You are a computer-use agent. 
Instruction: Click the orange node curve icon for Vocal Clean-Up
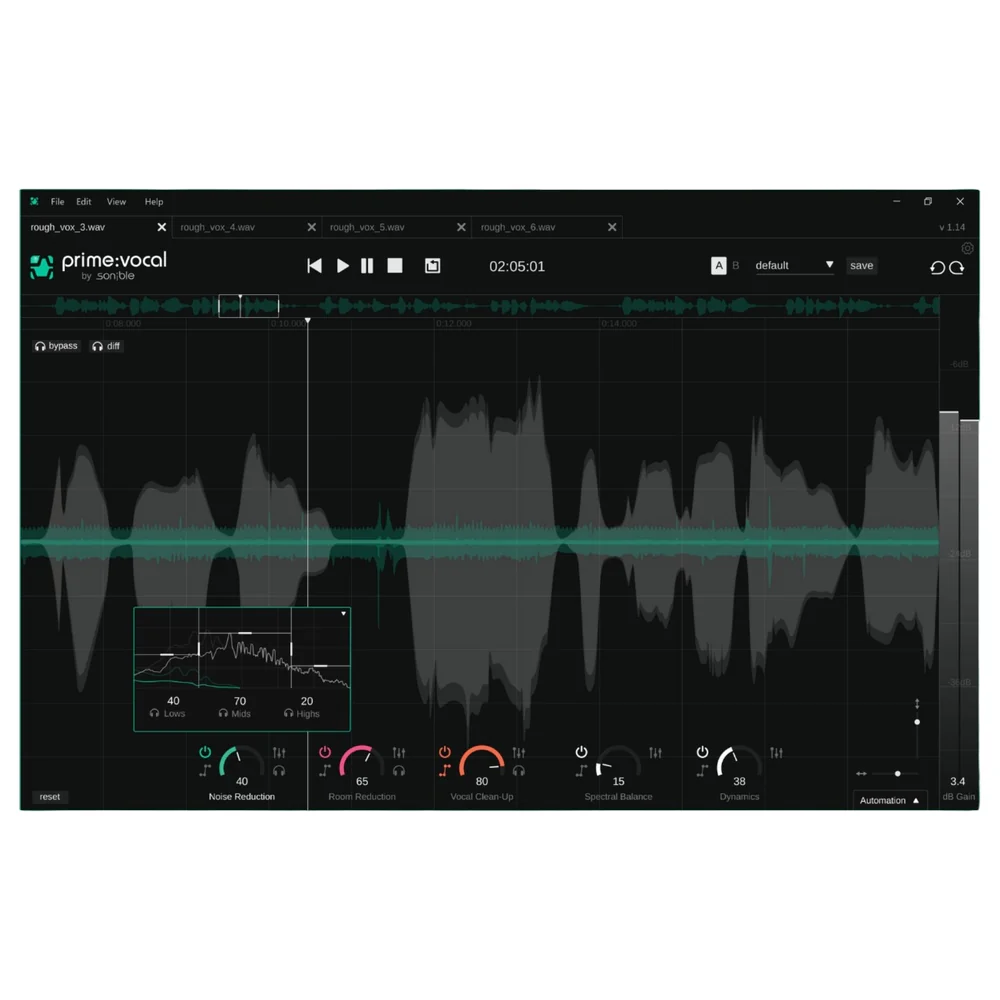coord(445,770)
